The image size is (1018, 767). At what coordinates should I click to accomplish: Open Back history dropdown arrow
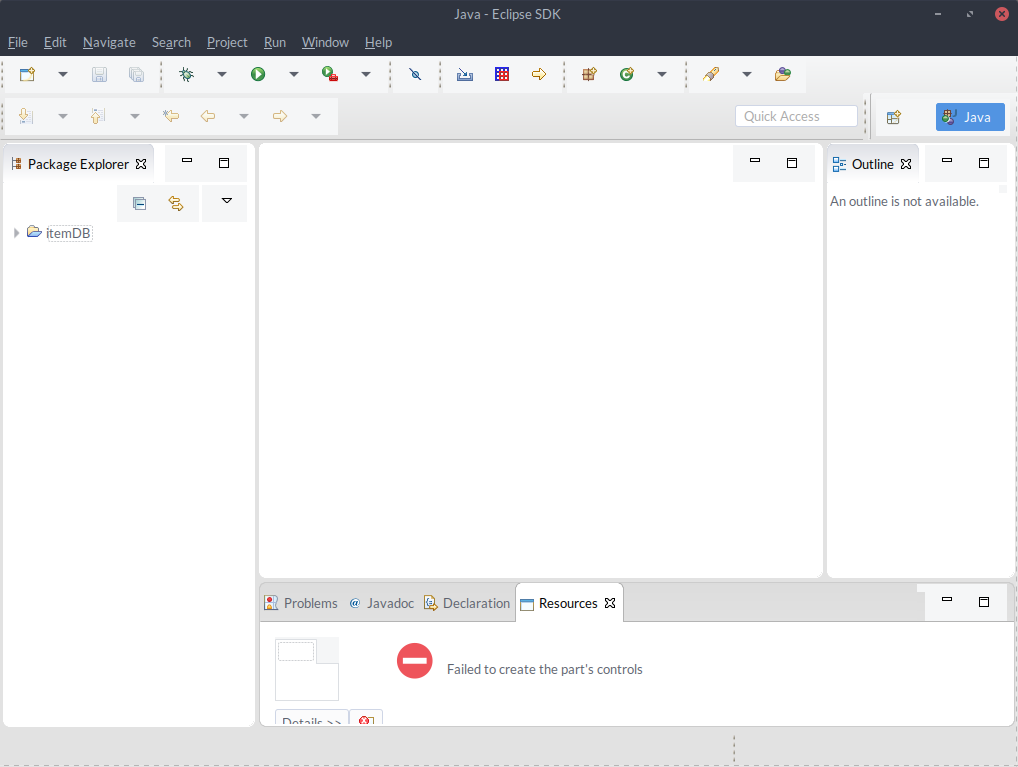coord(244,117)
